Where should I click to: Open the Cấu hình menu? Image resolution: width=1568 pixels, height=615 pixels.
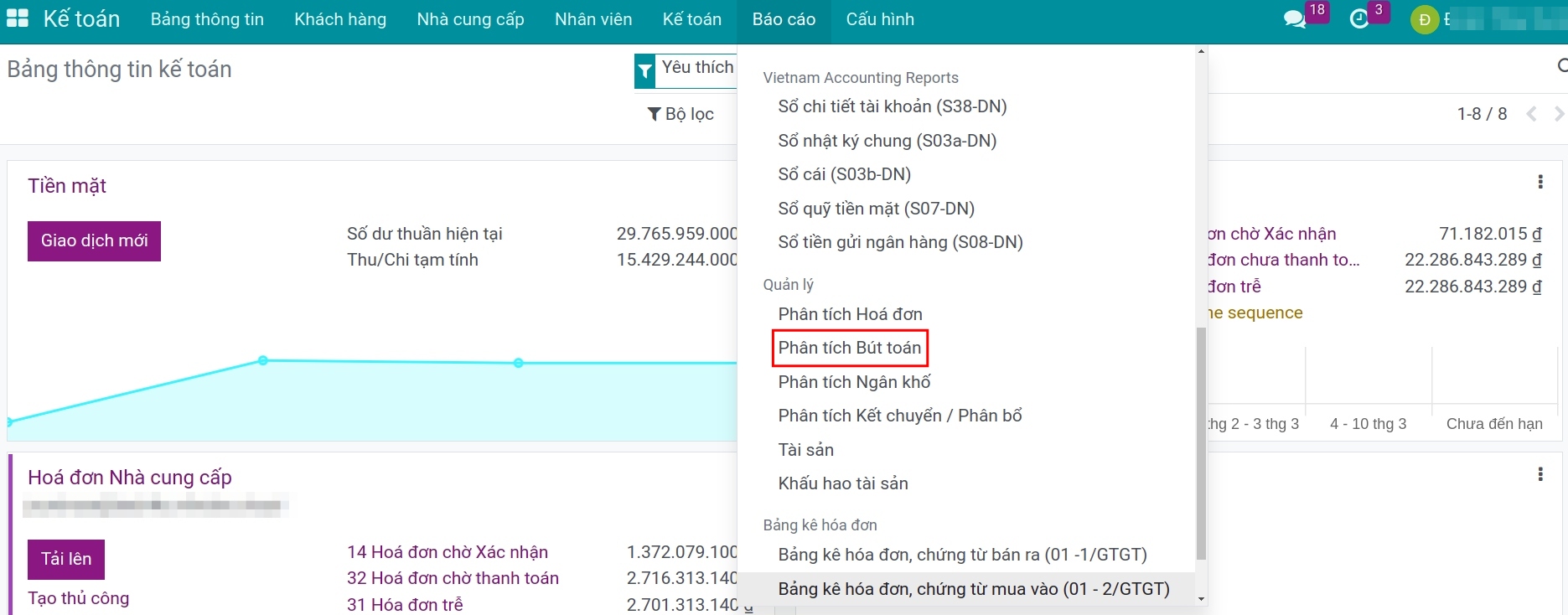pyautogui.click(x=880, y=19)
